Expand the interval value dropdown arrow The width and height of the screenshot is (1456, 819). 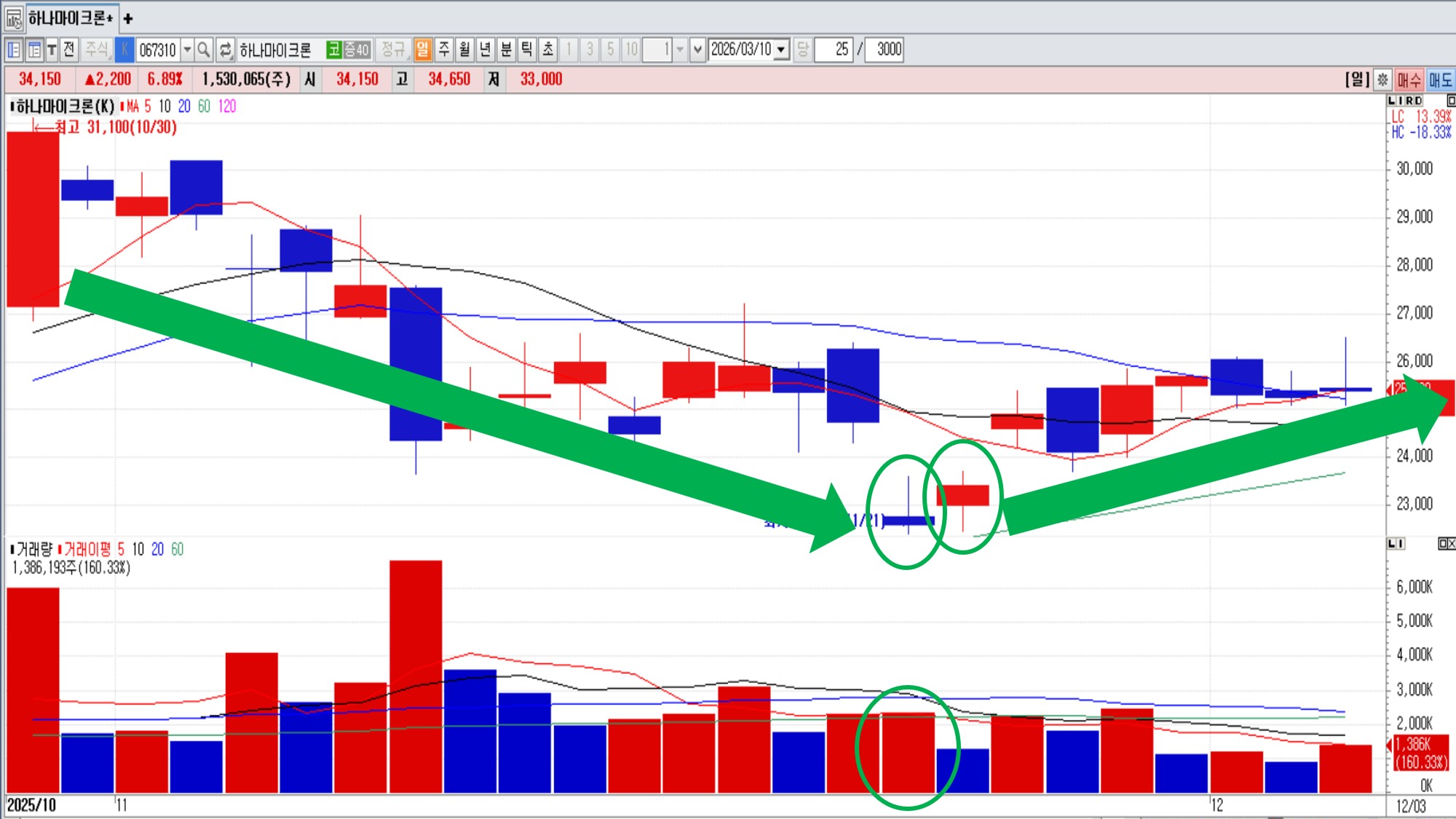680,50
